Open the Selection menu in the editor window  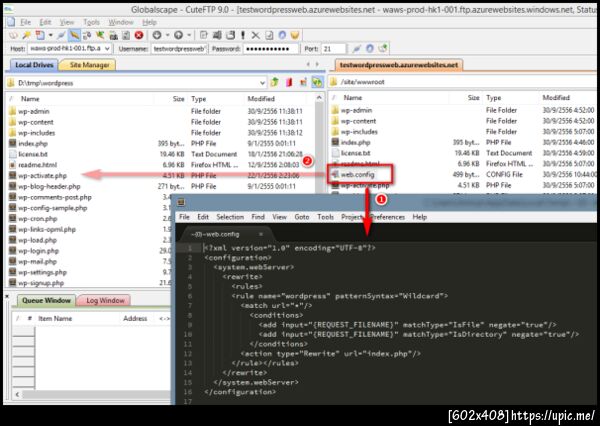230,217
